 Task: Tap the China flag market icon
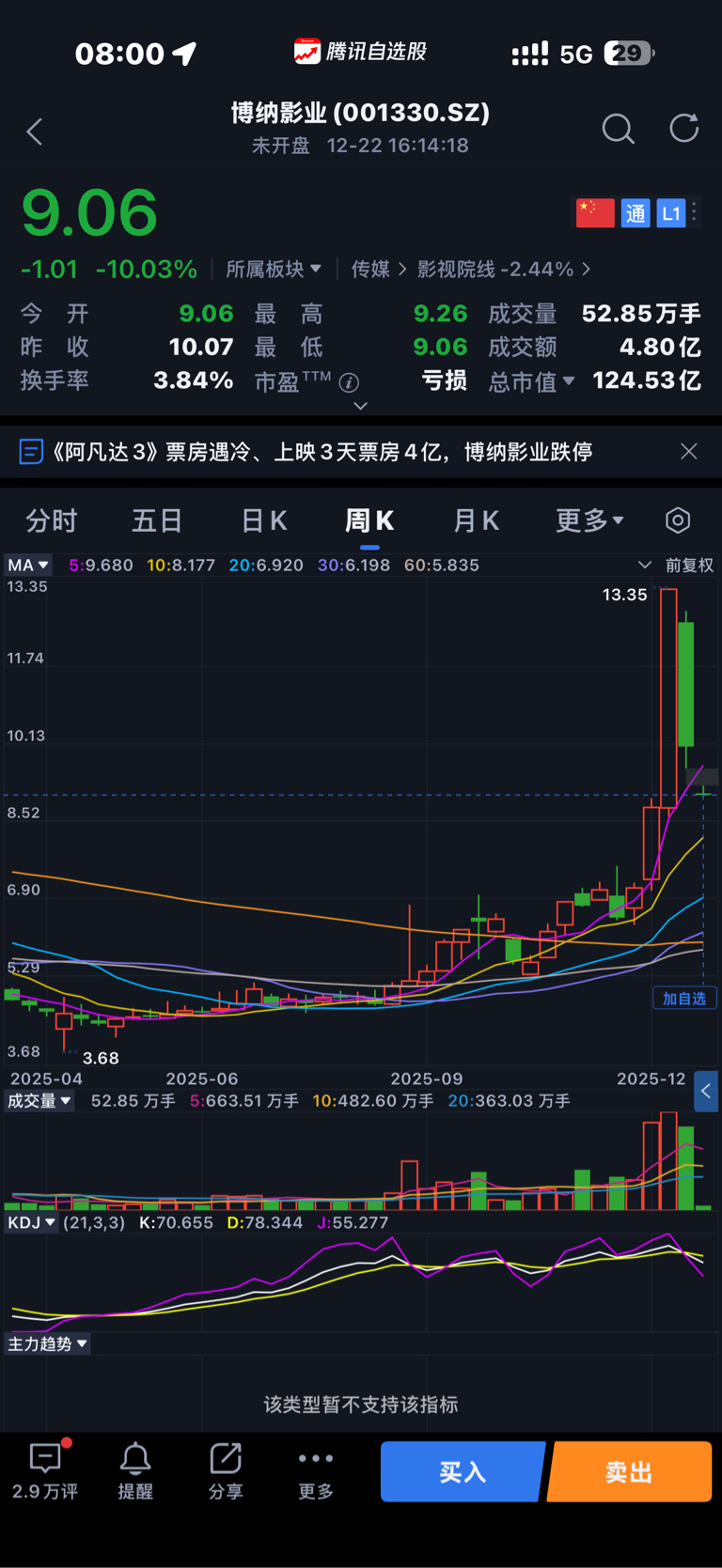(595, 213)
